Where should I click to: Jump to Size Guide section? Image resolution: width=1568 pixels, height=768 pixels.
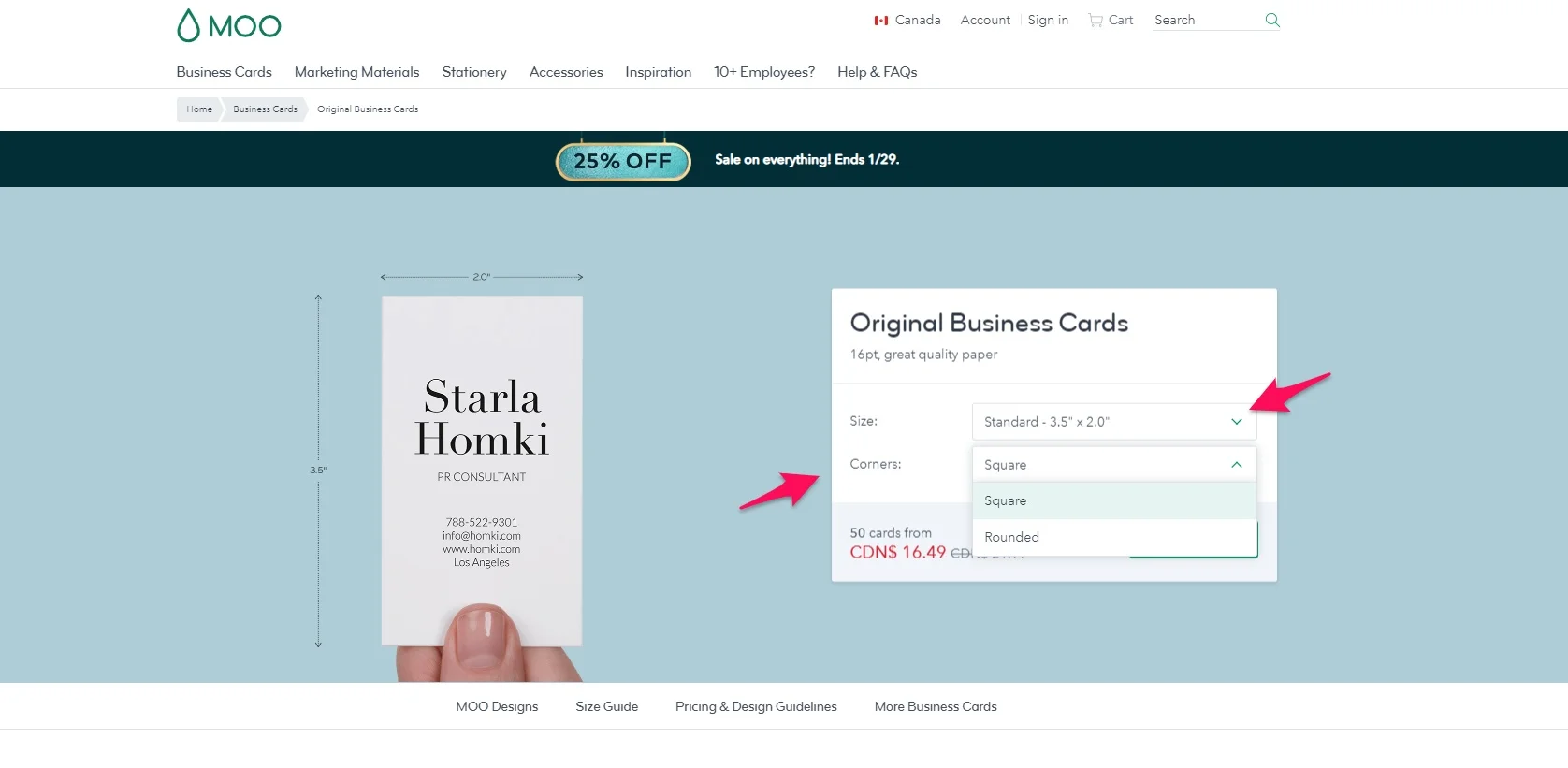point(606,706)
